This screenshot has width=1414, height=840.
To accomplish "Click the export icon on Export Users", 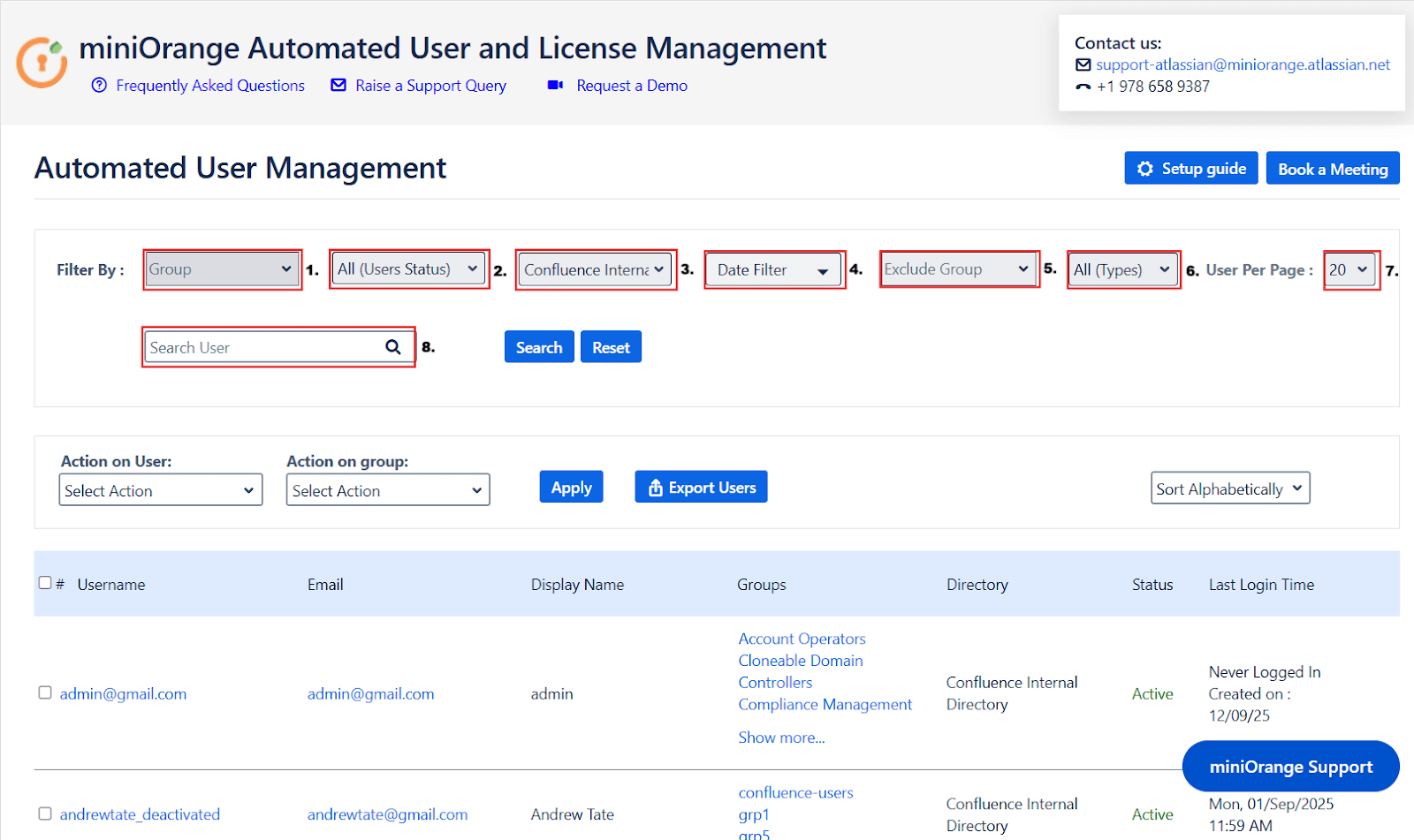I will tap(655, 488).
